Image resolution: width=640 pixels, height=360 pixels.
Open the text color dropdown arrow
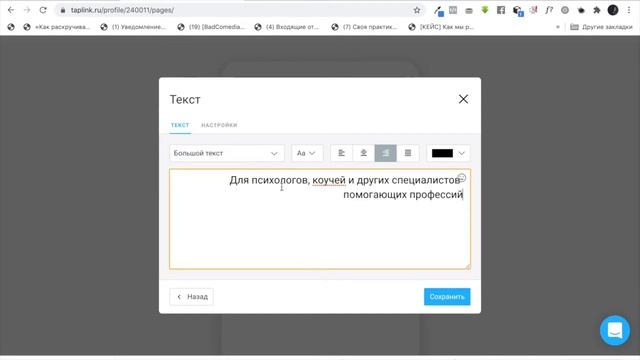tap(462, 153)
